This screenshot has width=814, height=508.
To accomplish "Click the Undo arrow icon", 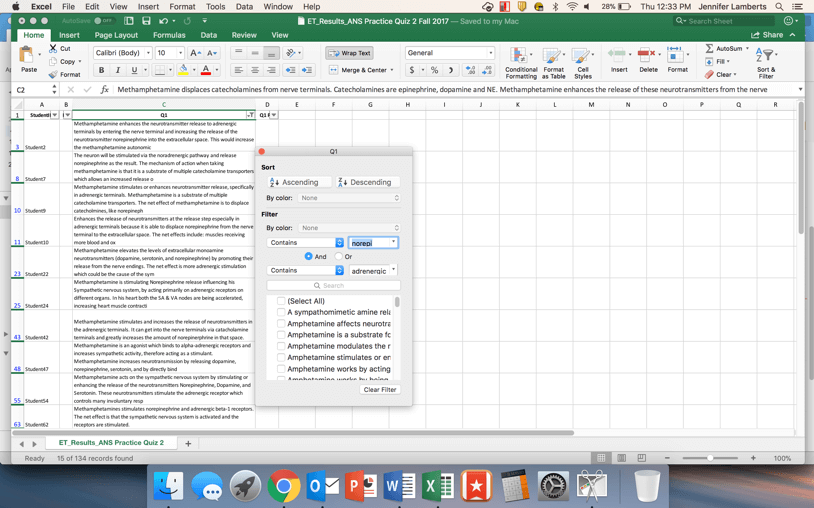I will [x=164, y=21].
